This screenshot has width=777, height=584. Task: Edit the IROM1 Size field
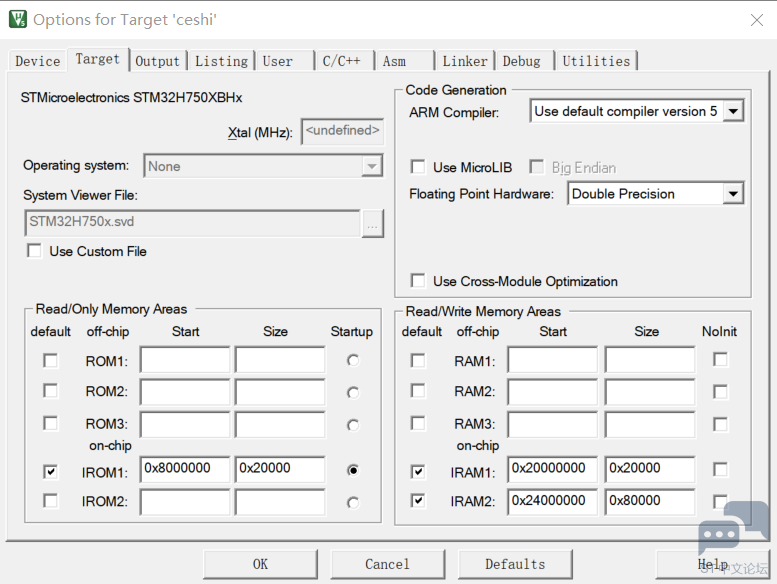click(280, 469)
